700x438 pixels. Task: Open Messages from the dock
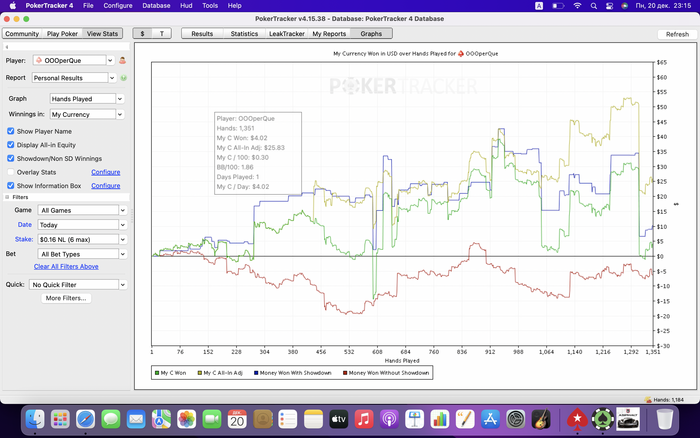[x=111, y=419]
